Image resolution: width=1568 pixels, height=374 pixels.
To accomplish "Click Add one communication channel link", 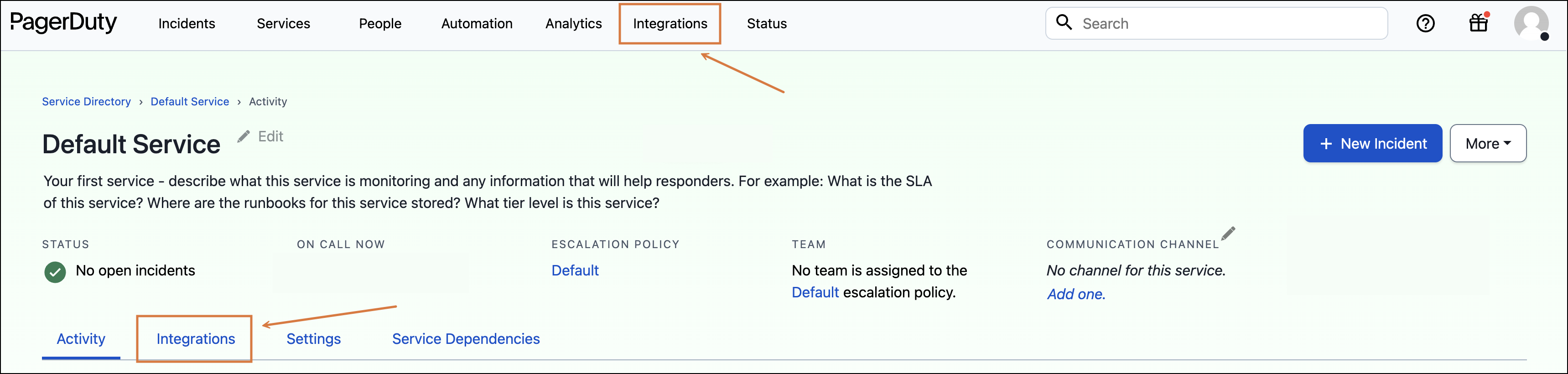I will 1075,294.
